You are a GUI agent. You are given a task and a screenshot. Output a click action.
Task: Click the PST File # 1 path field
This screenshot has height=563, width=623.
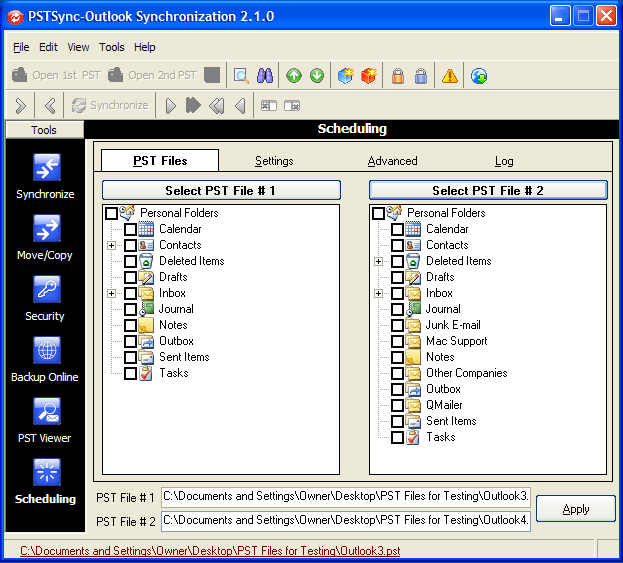[346, 497]
